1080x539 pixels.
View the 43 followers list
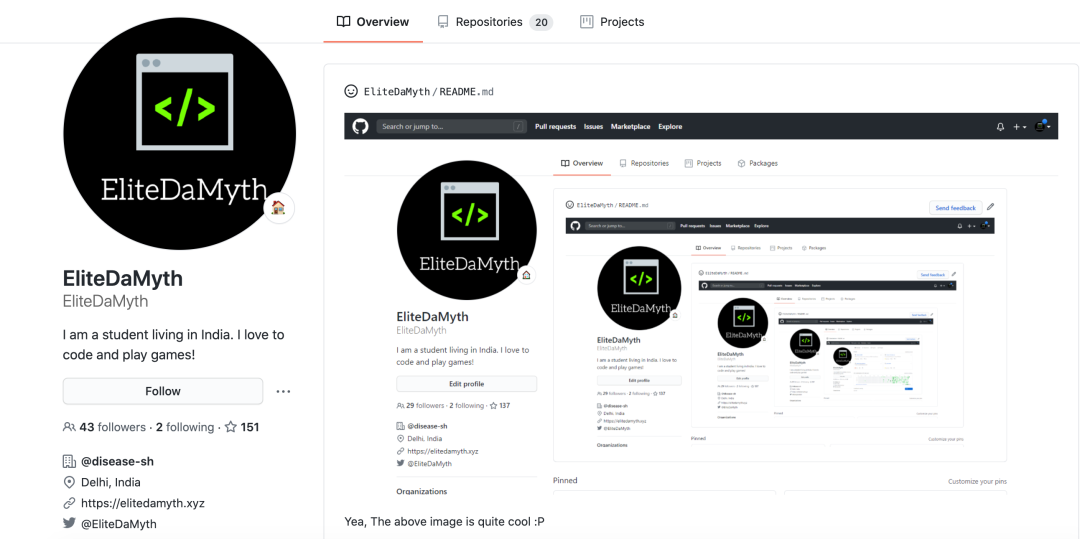point(112,427)
